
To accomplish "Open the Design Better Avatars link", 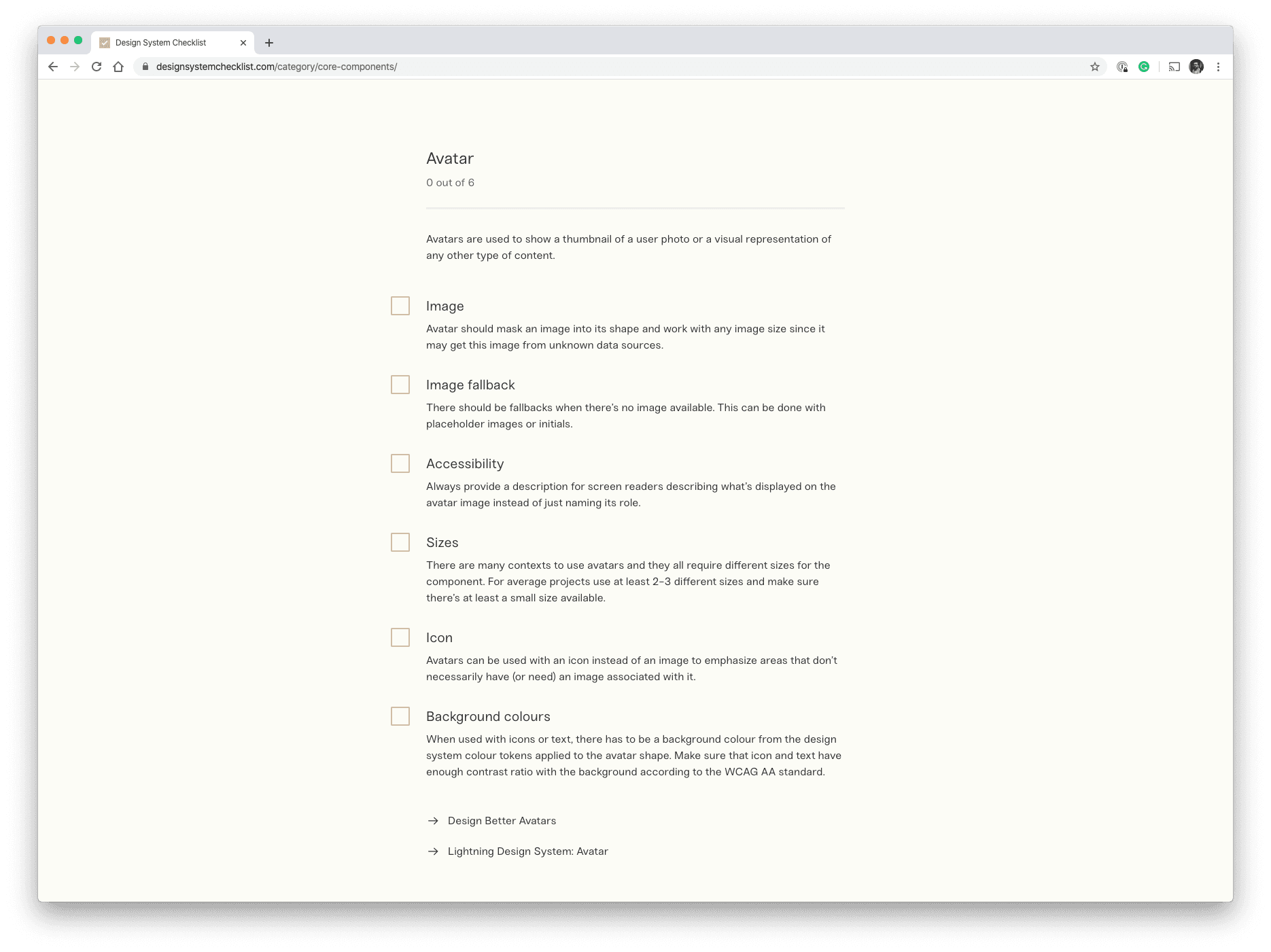I will [502, 821].
